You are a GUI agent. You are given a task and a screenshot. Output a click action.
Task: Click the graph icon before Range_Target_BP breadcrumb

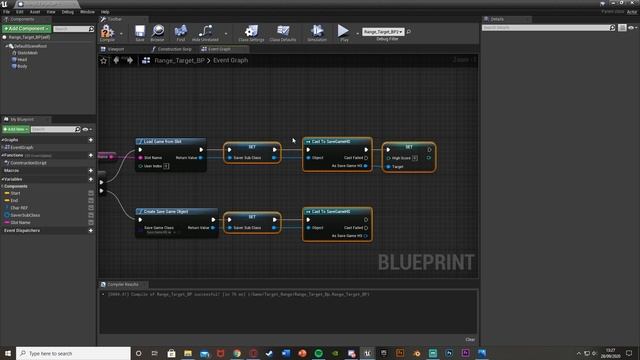pos(146,60)
